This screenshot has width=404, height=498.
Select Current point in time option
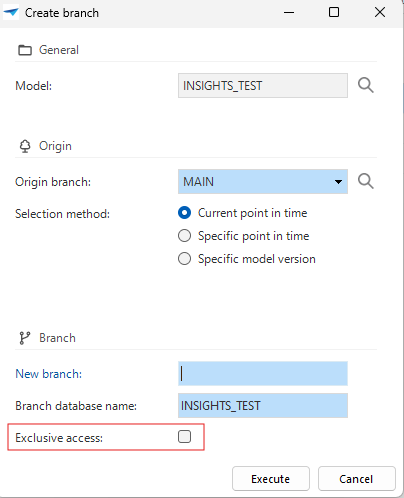[184, 213]
